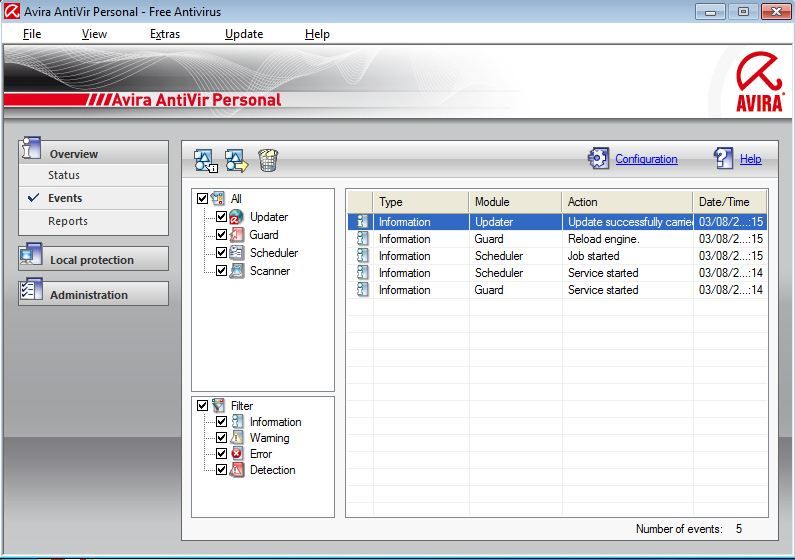Open the Help link
The image size is (795, 560).
click(750, 159)
